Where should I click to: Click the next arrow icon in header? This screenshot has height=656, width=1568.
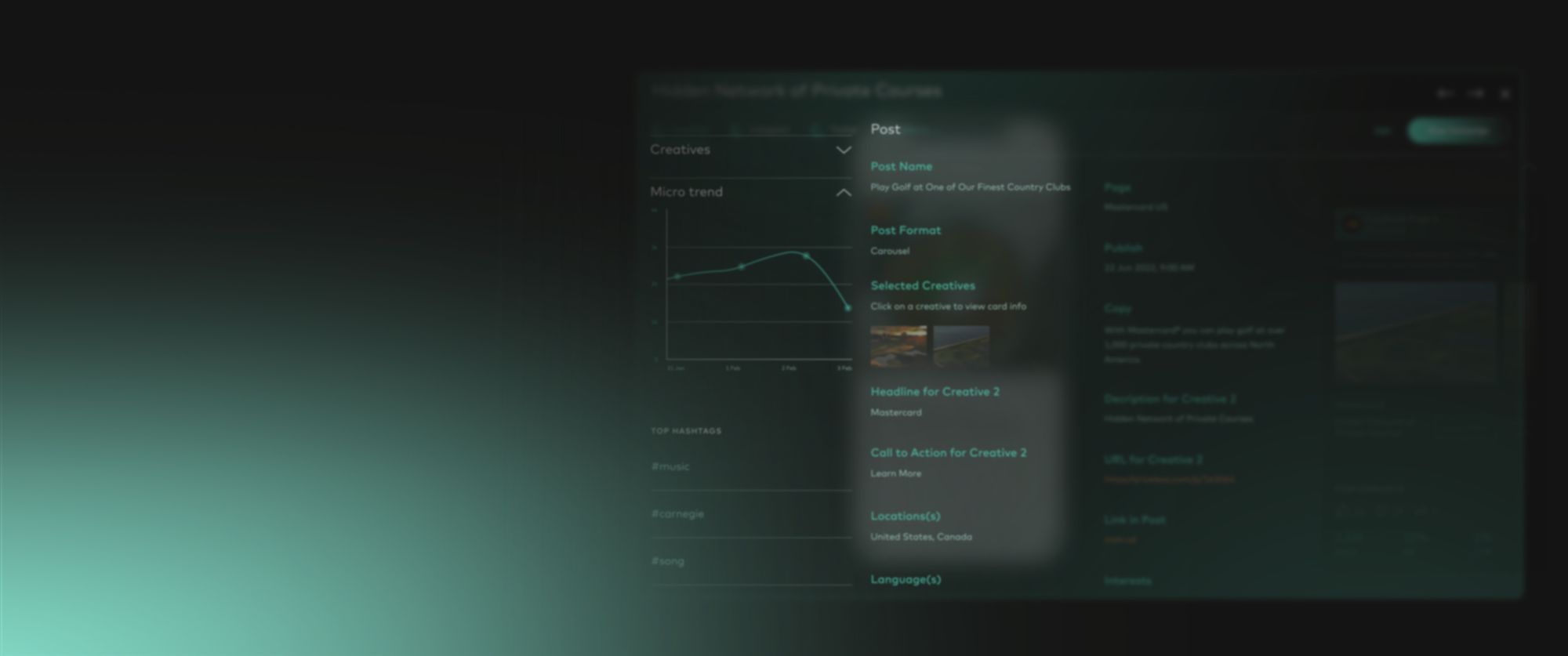1475,93
